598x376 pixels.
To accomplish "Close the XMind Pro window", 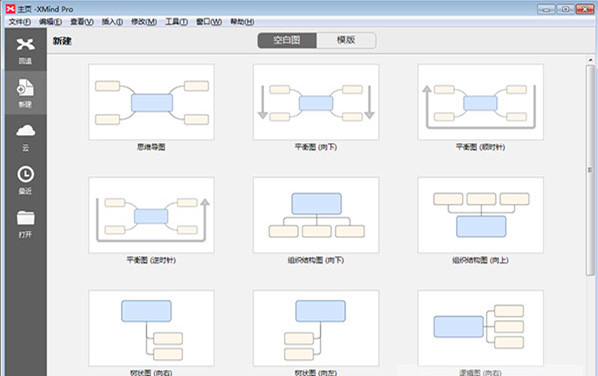I will tap(585, 9).
